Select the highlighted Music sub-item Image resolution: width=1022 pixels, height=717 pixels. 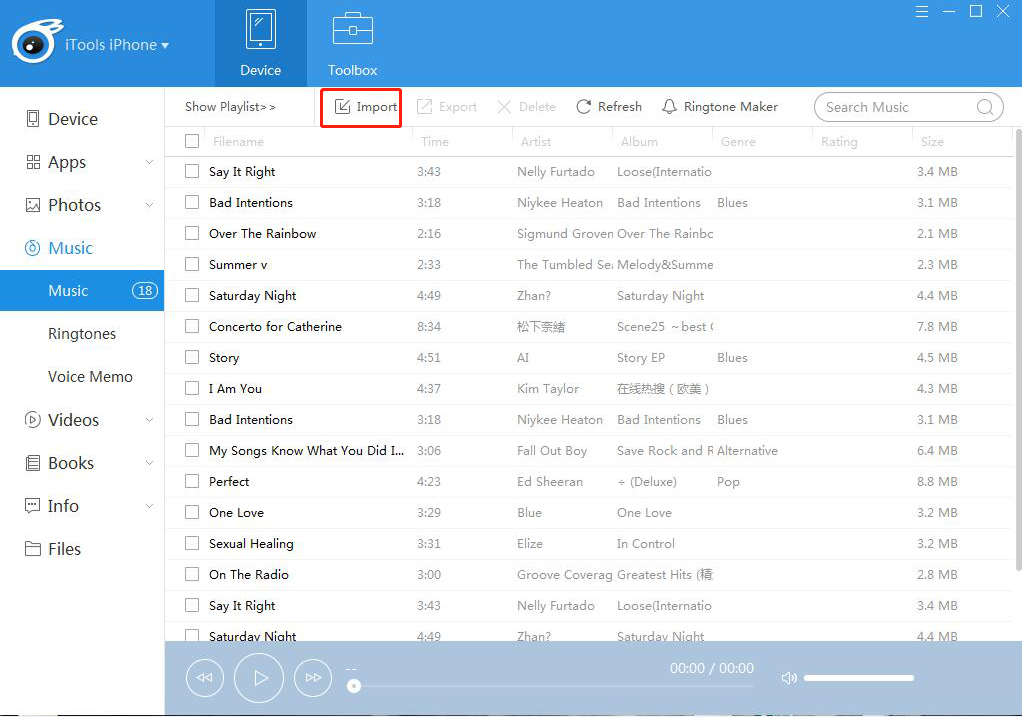(82, 291)
